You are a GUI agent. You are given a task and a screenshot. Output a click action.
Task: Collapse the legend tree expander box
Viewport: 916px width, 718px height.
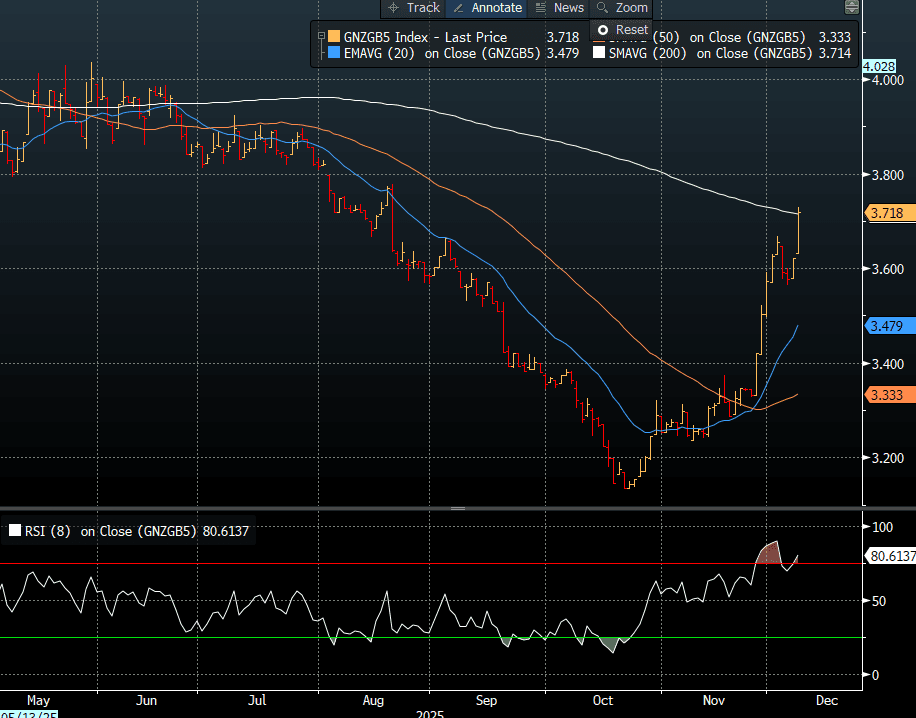coord(321,37)
